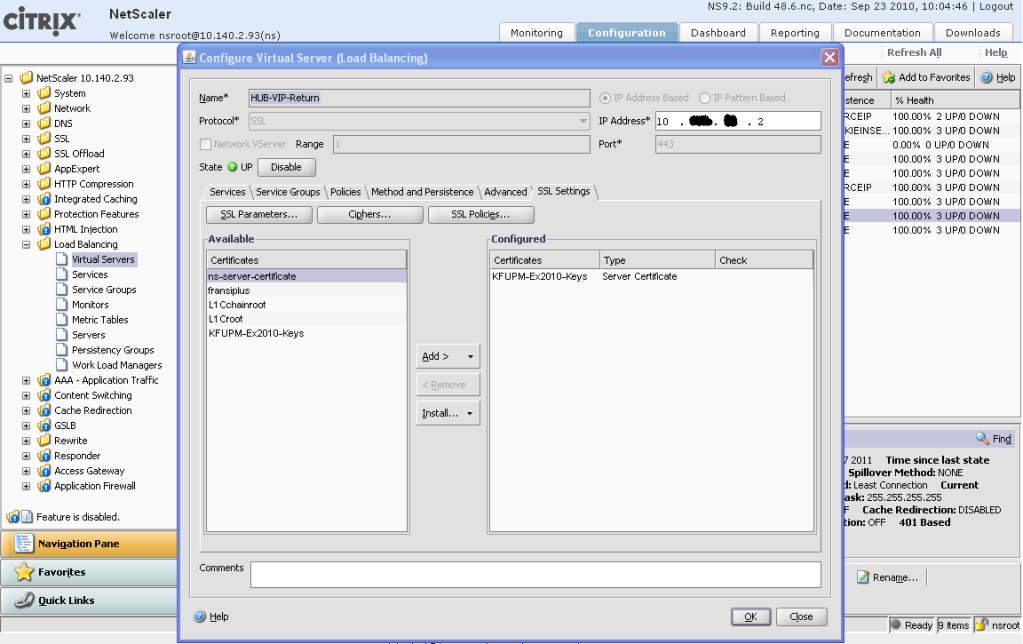1023x644 pixels.
Task: Collapse the Load Balancing tree node
Action: pos(26,245)
